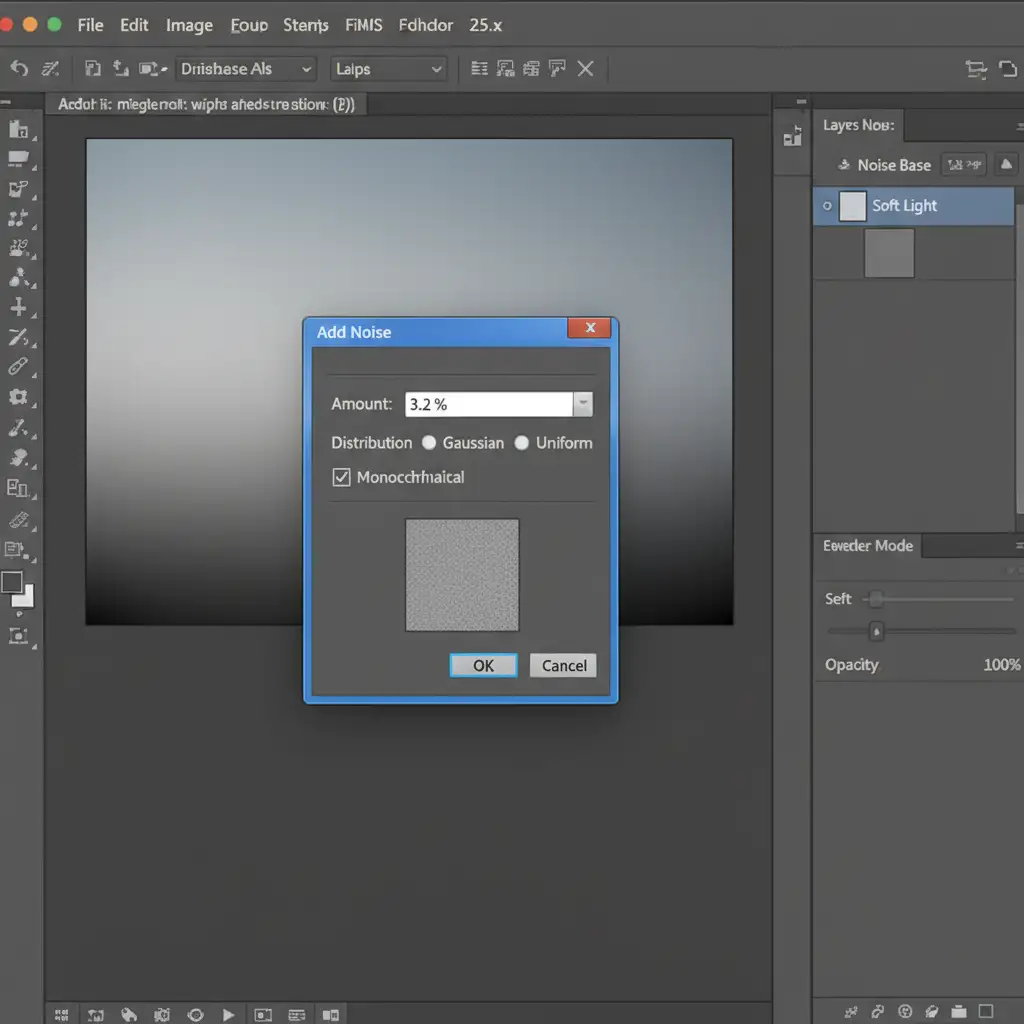This screenshot has height=1024, width=1024.
Task: Toggle the Monochromatic checkbox
Action: pyautogui.click(x=341, y=477)
